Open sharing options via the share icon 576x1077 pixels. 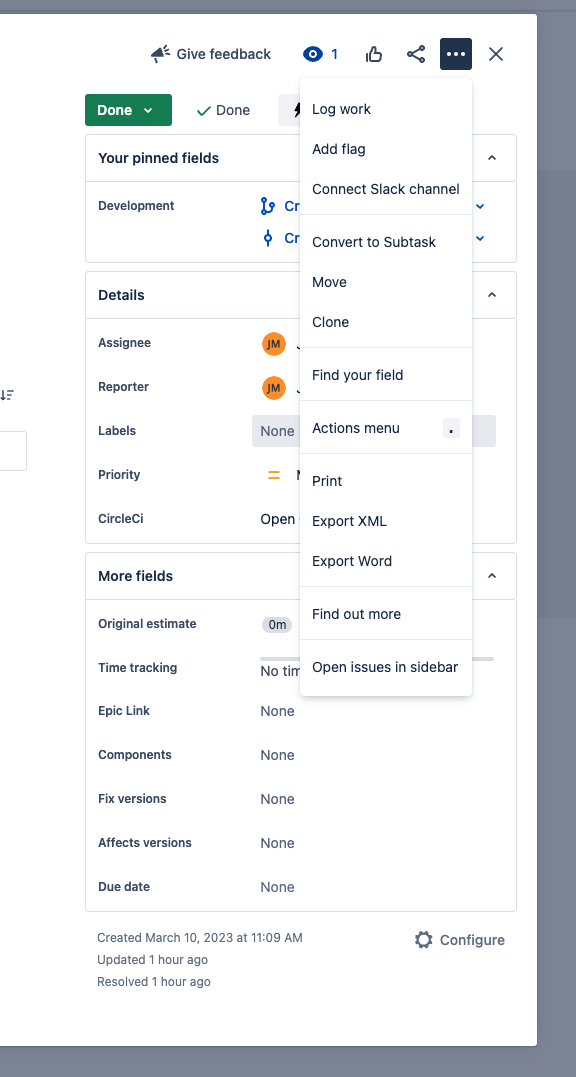click(416, 54)
